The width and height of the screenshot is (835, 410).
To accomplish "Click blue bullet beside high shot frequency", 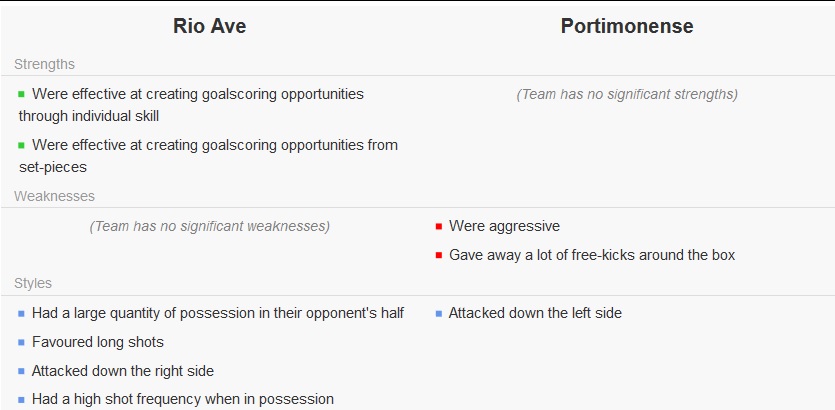I will [x=21, y=399].
